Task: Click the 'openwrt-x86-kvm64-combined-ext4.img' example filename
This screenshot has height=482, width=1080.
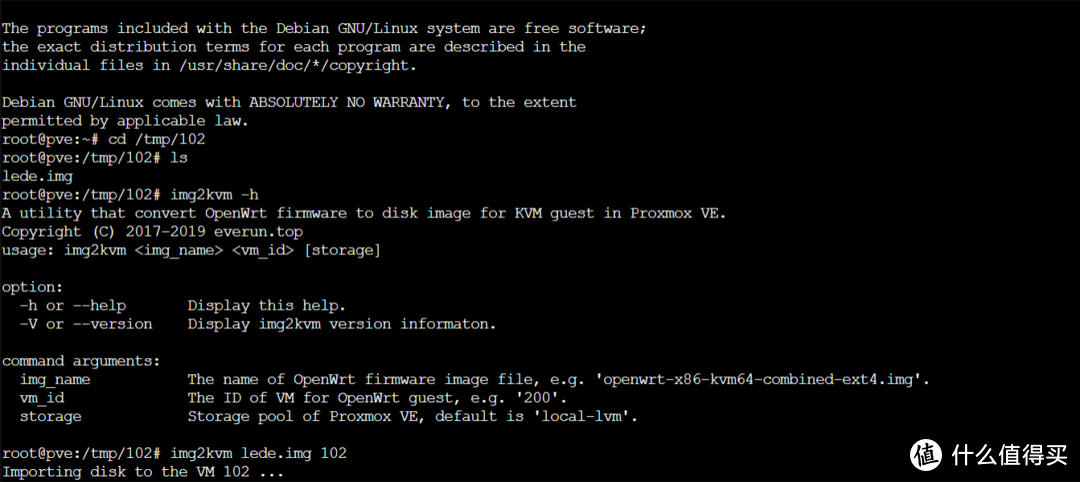Action: click(x=764, y=379)
